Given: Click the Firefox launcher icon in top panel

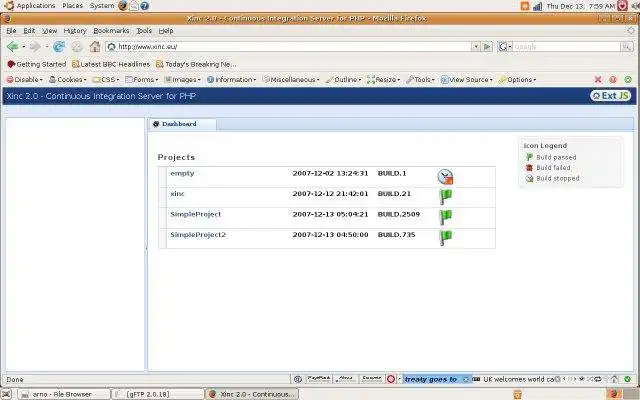Looking at the screenshot, I should coord(122,5).
